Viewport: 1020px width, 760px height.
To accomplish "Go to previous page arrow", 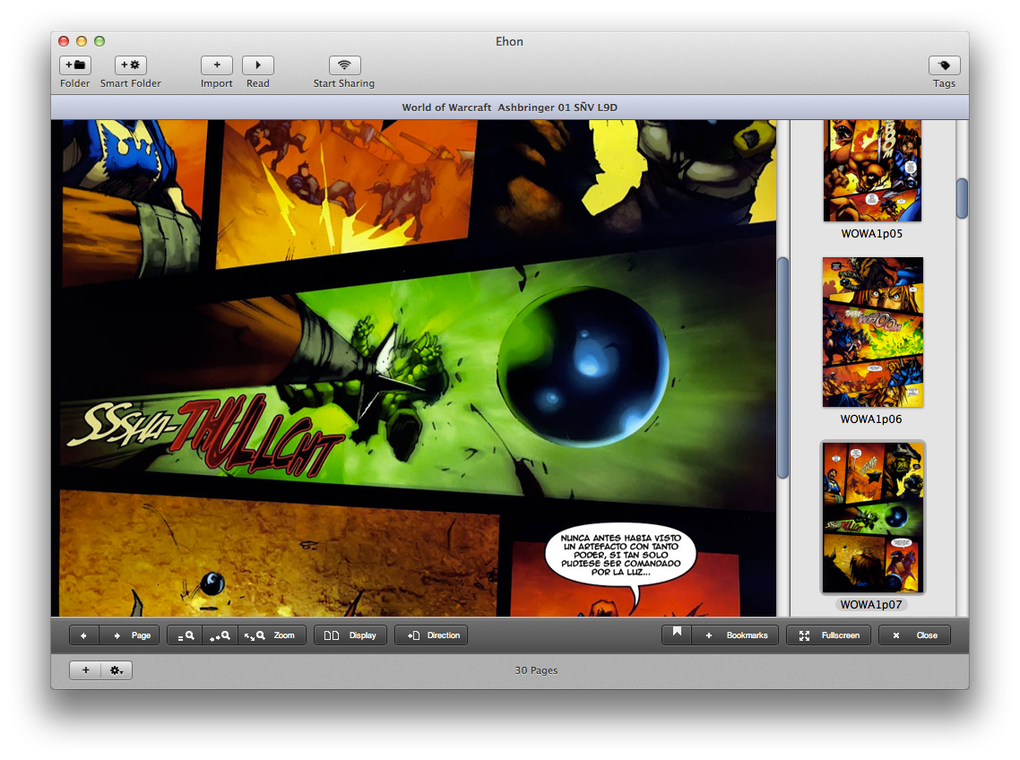I will [84, 635].
